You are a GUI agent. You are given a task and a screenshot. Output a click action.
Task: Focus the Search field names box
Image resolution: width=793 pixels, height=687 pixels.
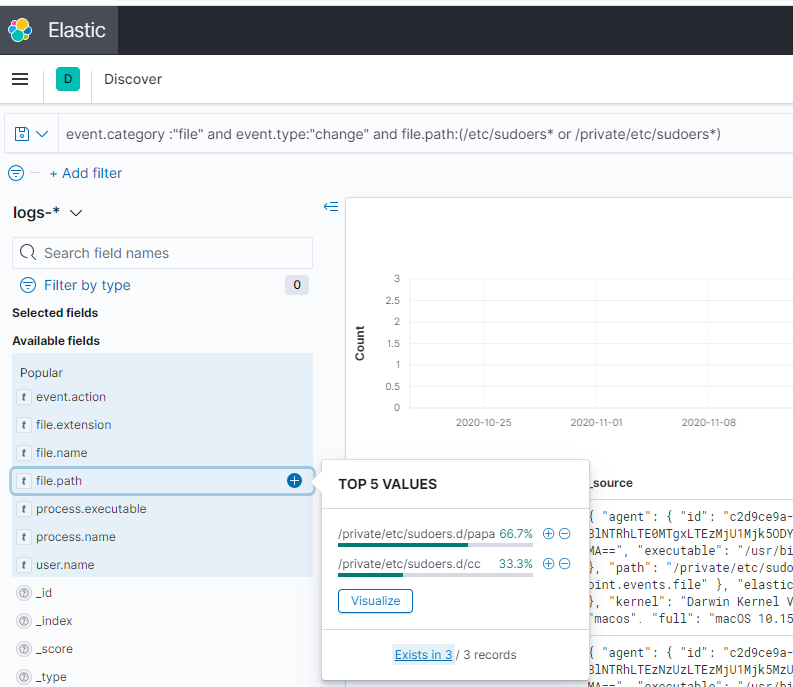(162, 253)
